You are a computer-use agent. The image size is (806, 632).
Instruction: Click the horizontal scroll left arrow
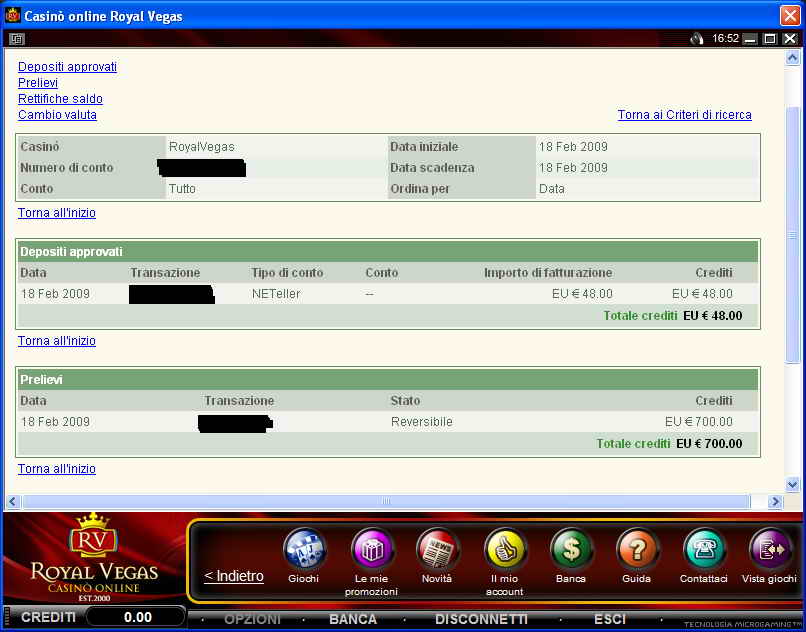point(13,501)
